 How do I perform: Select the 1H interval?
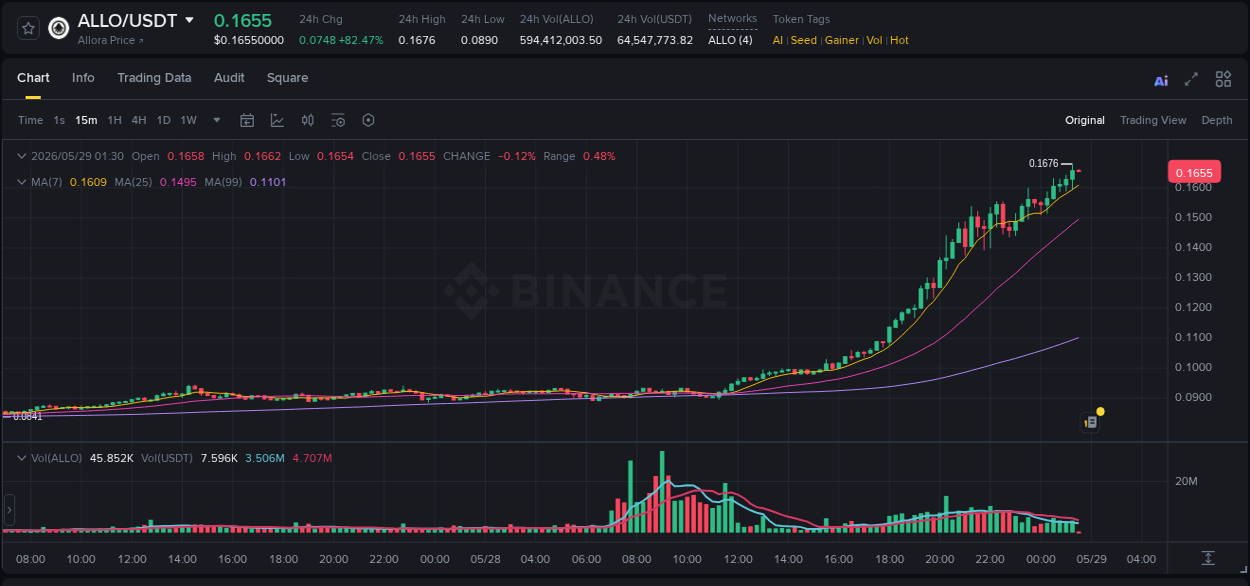[114, 120]
